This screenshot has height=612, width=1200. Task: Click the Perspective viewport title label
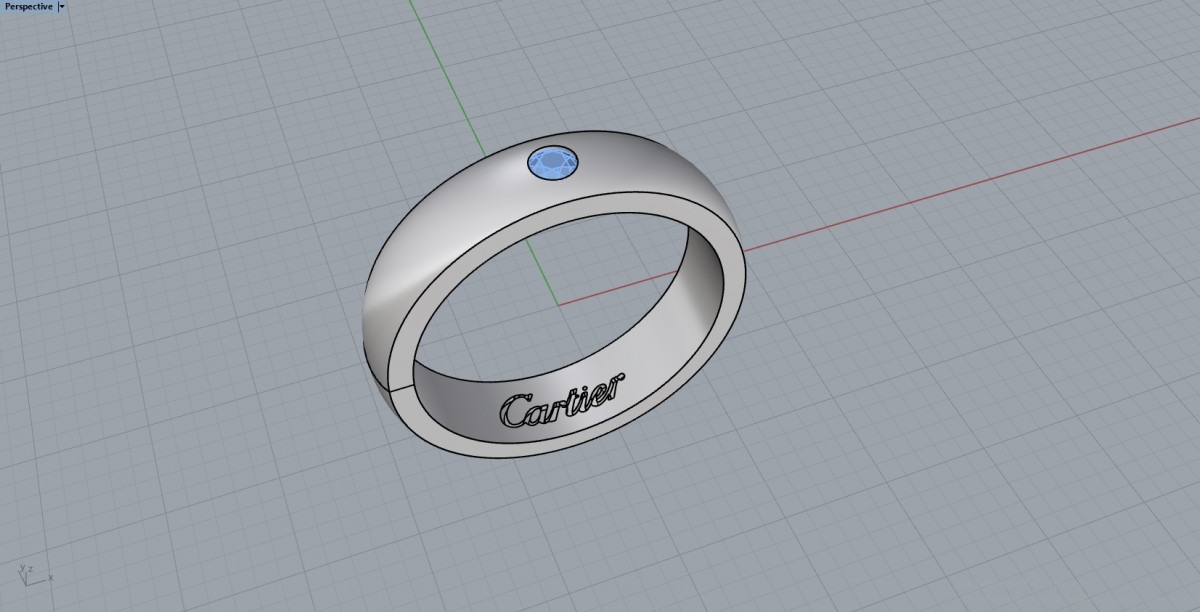point(28,6)
